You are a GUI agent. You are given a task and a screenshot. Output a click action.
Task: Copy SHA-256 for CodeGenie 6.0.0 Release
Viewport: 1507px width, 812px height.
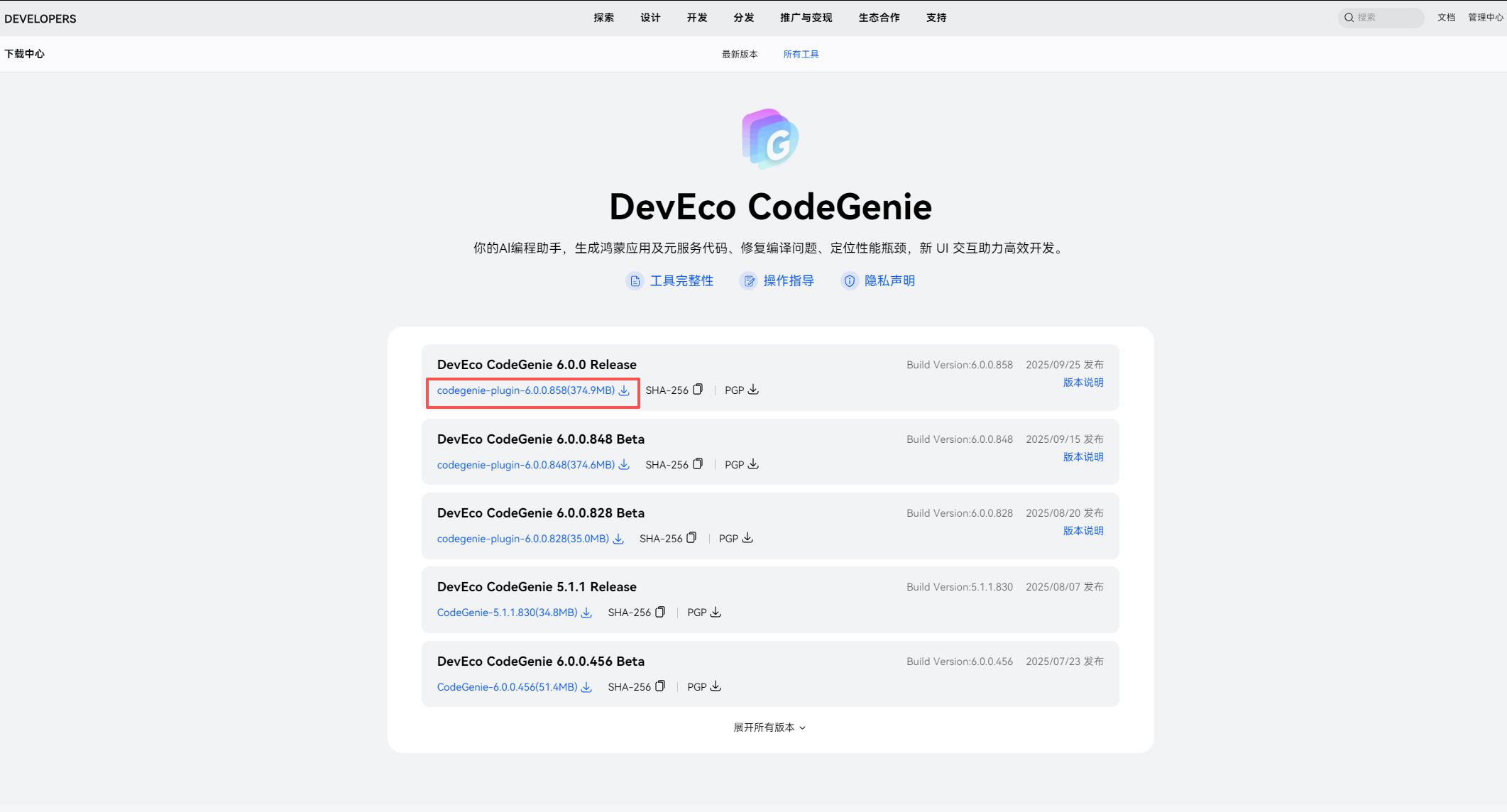[x=698, y=390]
